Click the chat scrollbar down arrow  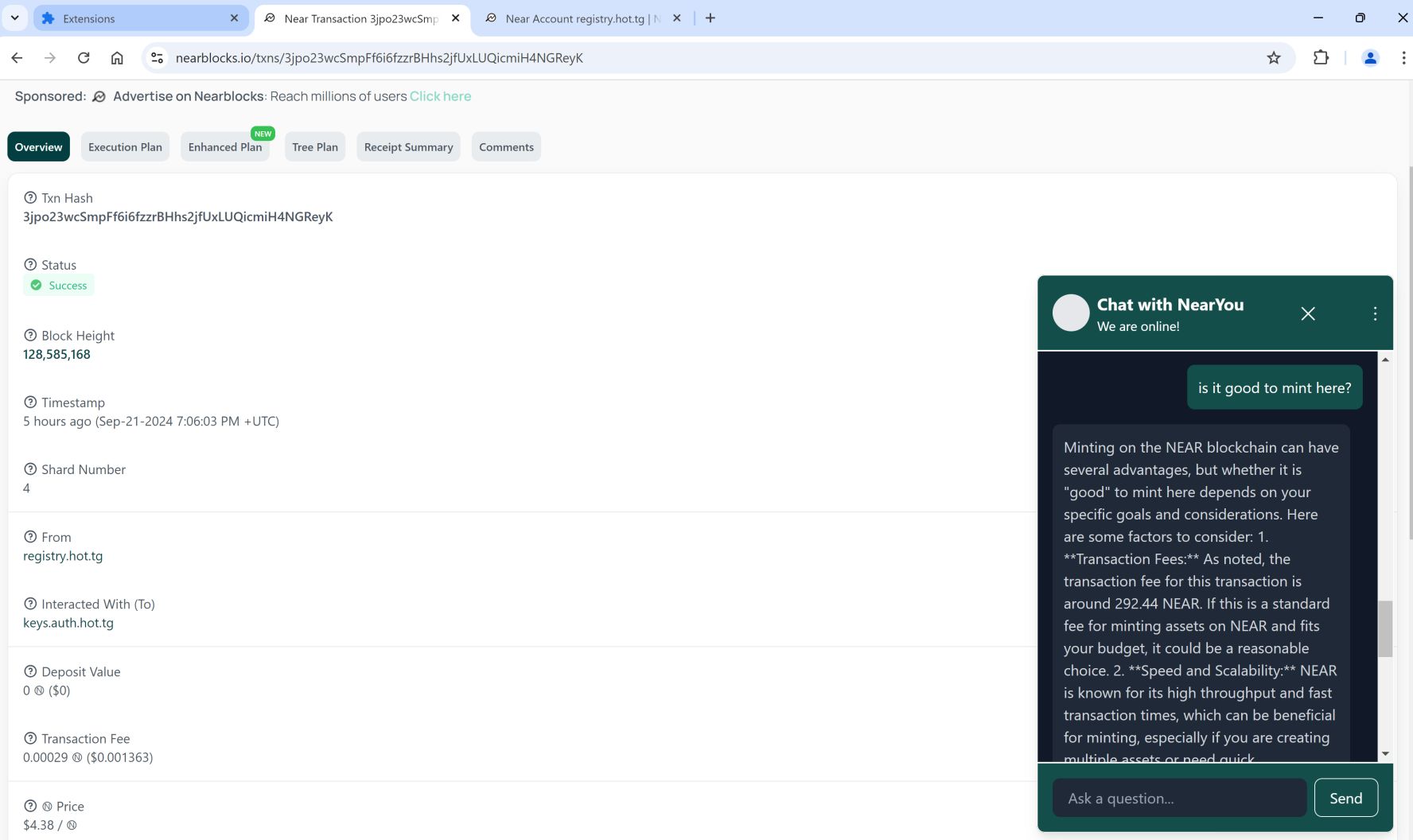(1385, 753)
